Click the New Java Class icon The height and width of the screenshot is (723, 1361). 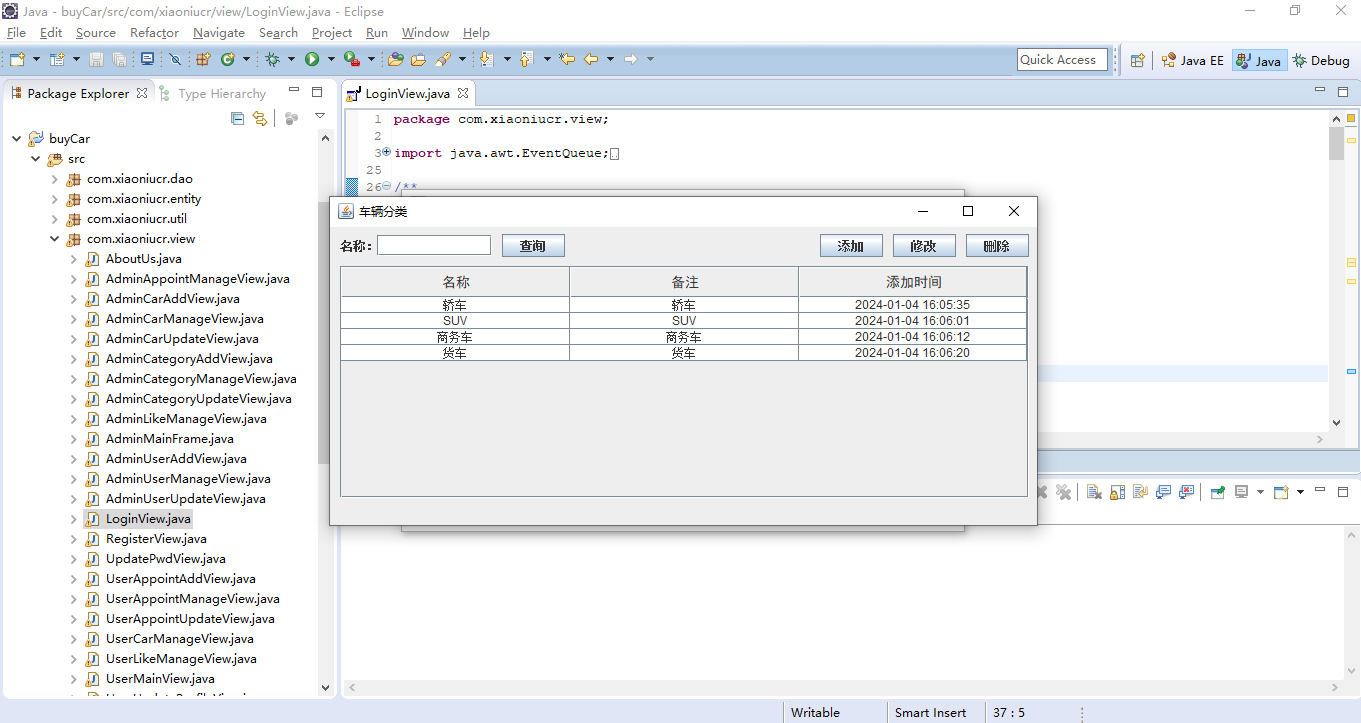tap(228, 59)
